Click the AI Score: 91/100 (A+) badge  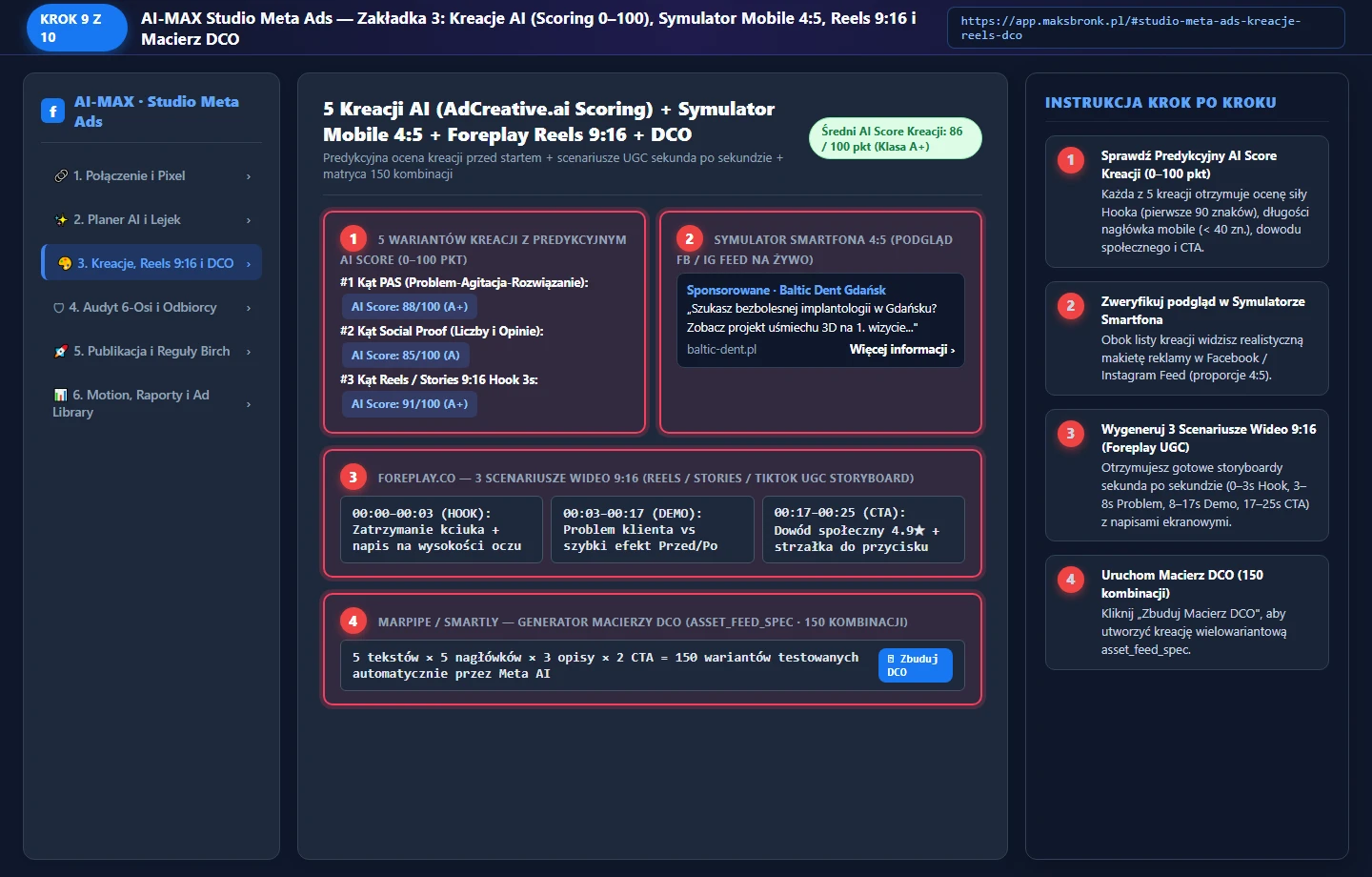tap(410, 404)
